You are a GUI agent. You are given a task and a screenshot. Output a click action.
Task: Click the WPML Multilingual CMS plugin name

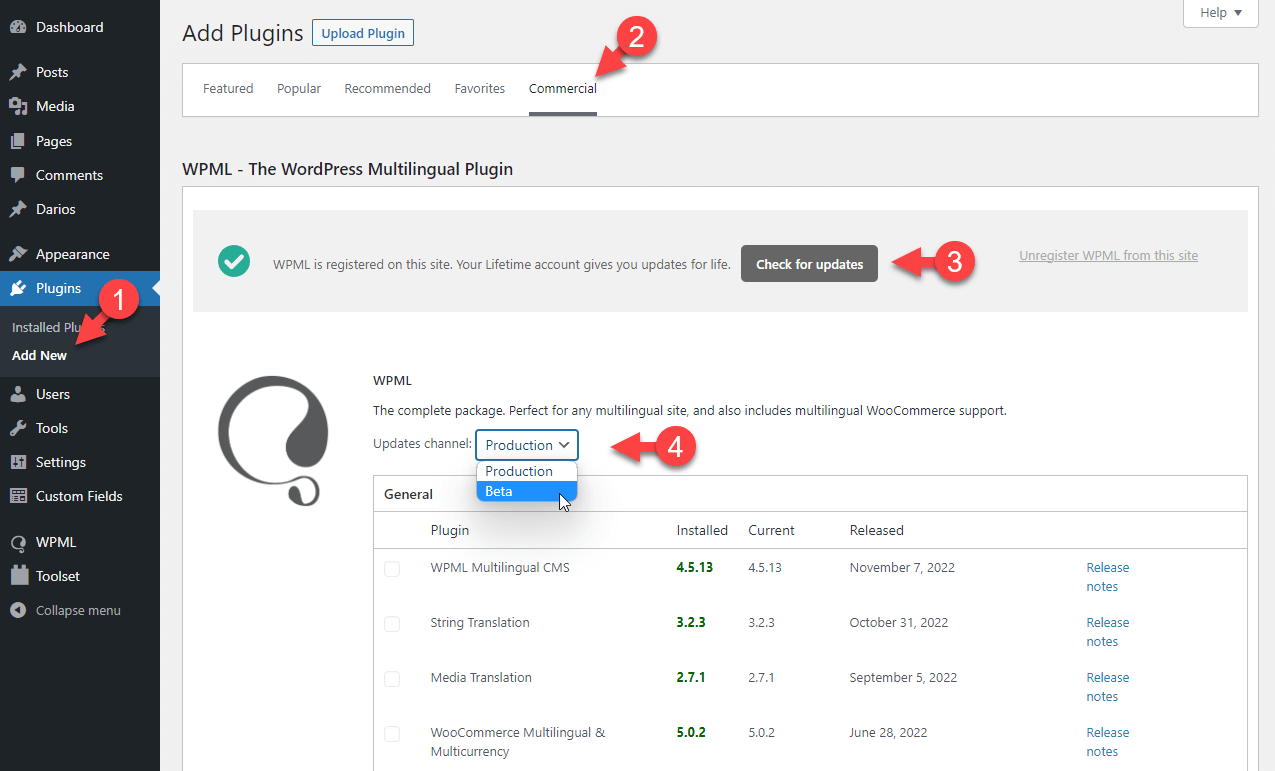click(x=500, y=567)
